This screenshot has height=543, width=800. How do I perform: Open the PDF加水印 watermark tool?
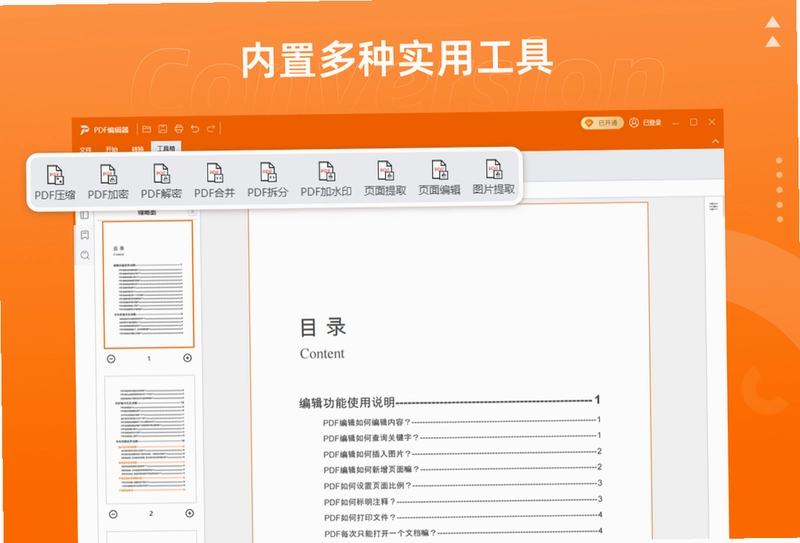pyautogui.click(x=326, y=181)
